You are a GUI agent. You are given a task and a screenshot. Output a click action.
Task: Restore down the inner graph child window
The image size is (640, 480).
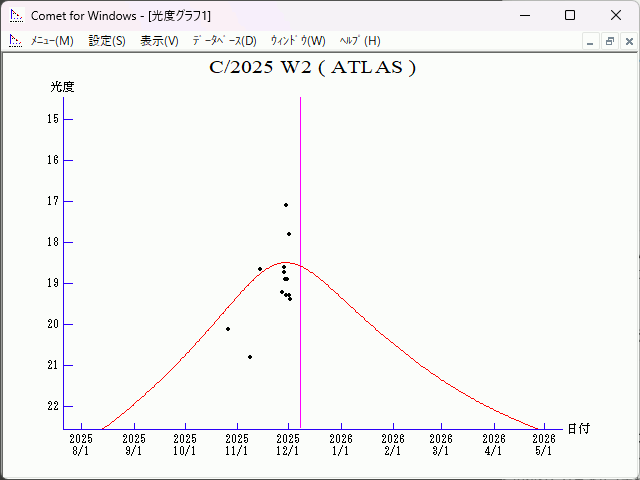(609, 42)
